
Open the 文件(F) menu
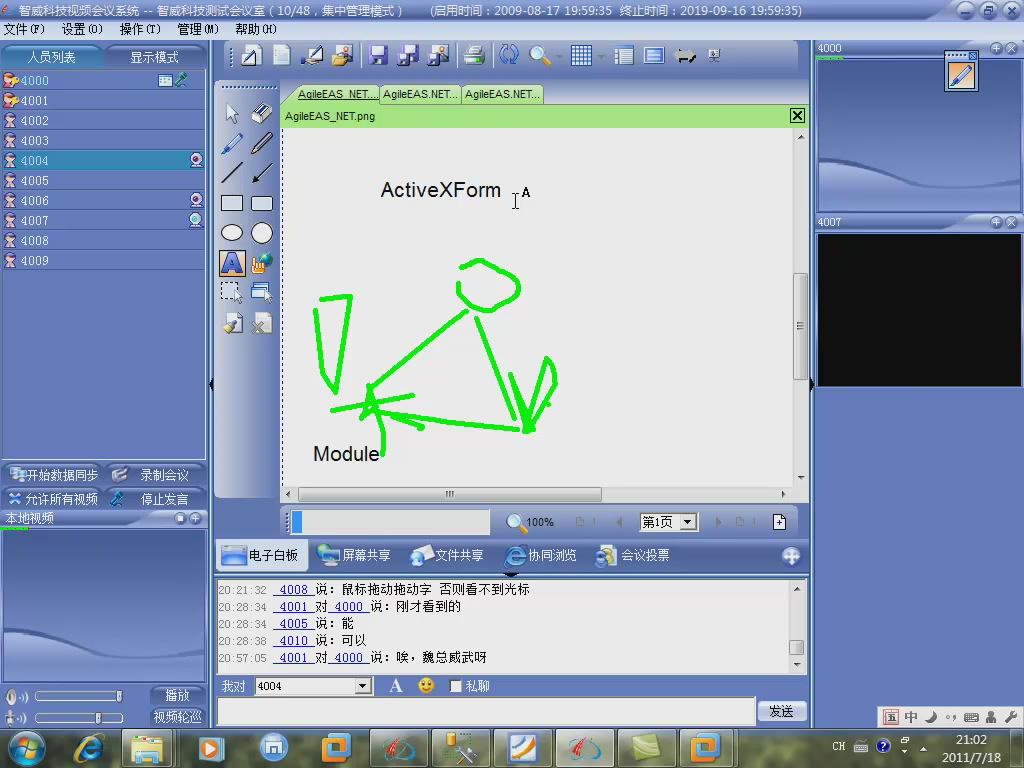click(x=25, y=29)
